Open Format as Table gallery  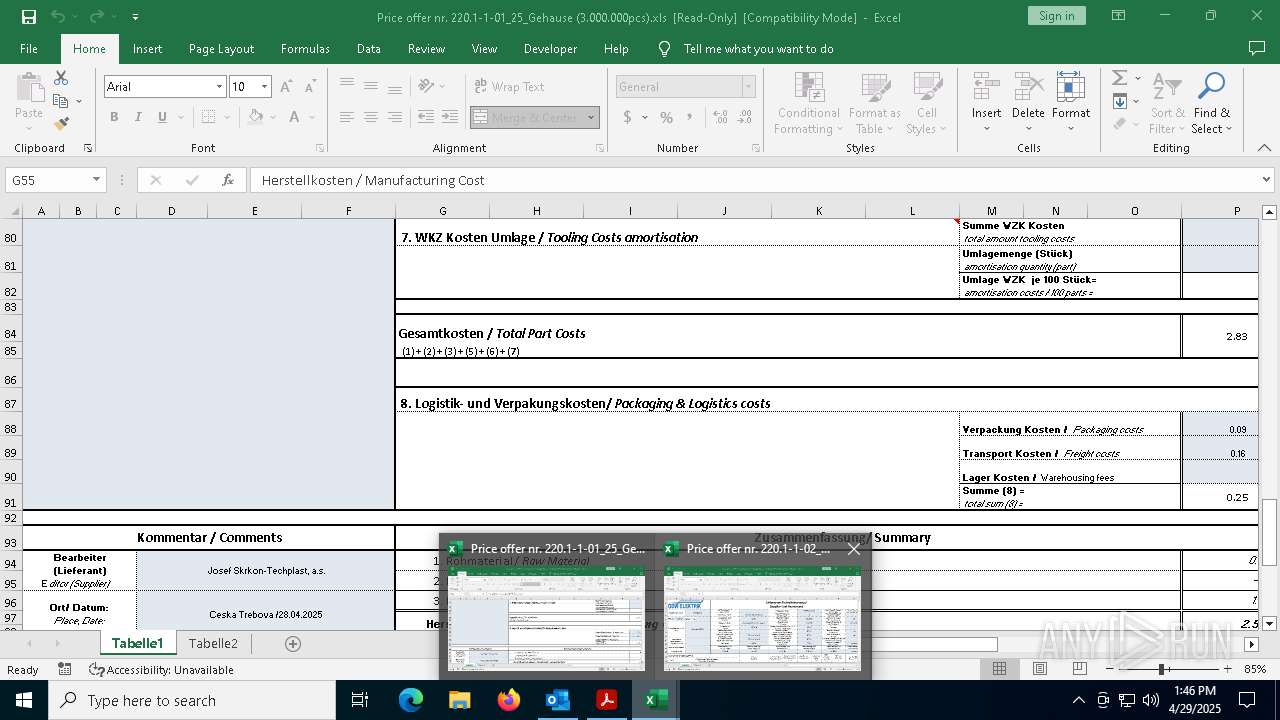[874, 103]
